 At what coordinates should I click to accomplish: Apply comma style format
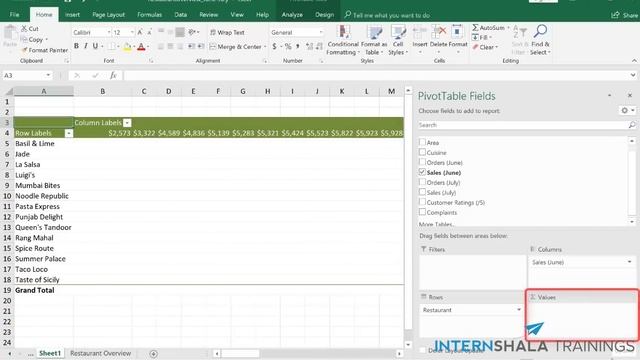298,47
